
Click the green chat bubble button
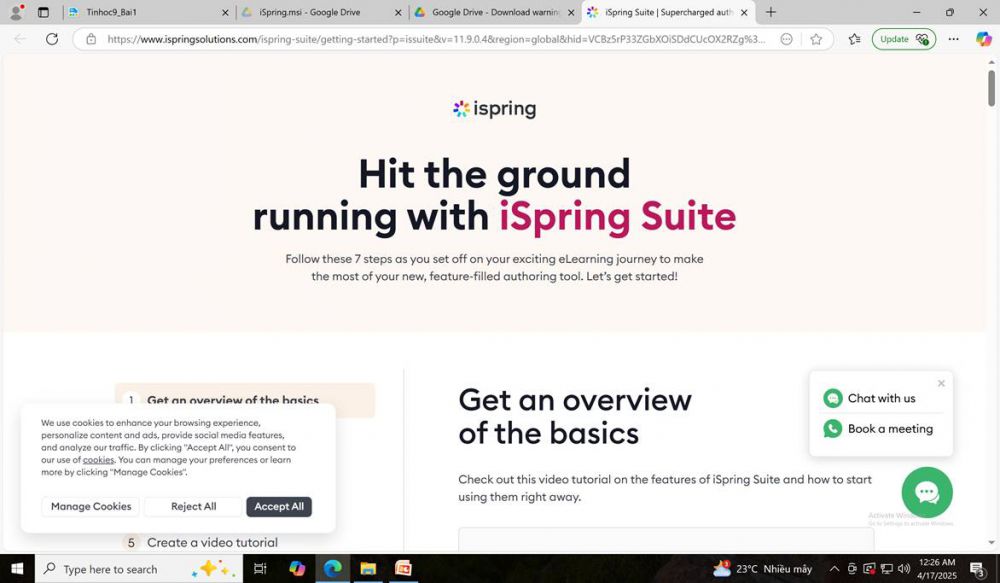click(x=927, y=492)
